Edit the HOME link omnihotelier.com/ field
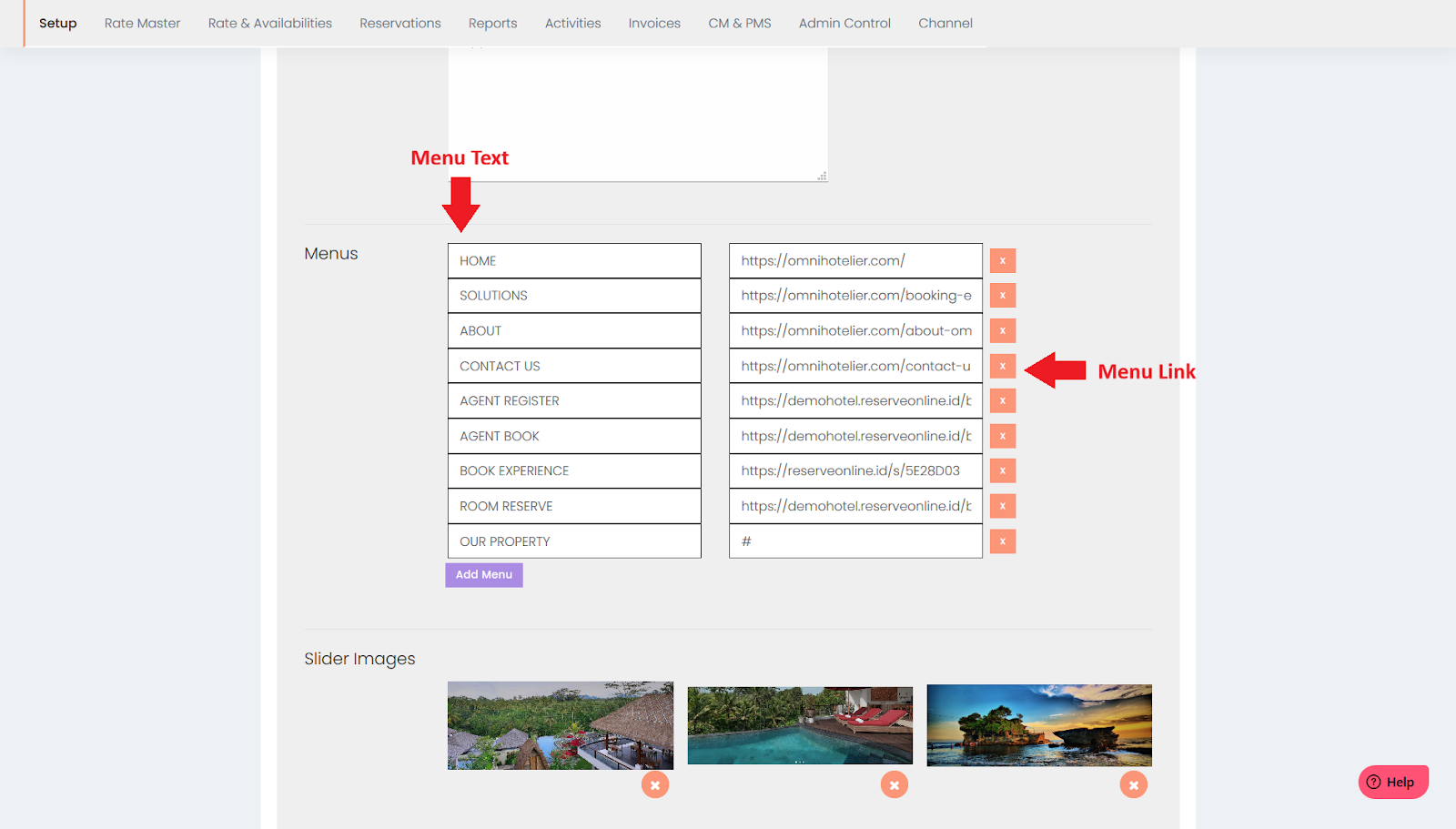This screenshot has width=1456, height=829. 855,261
